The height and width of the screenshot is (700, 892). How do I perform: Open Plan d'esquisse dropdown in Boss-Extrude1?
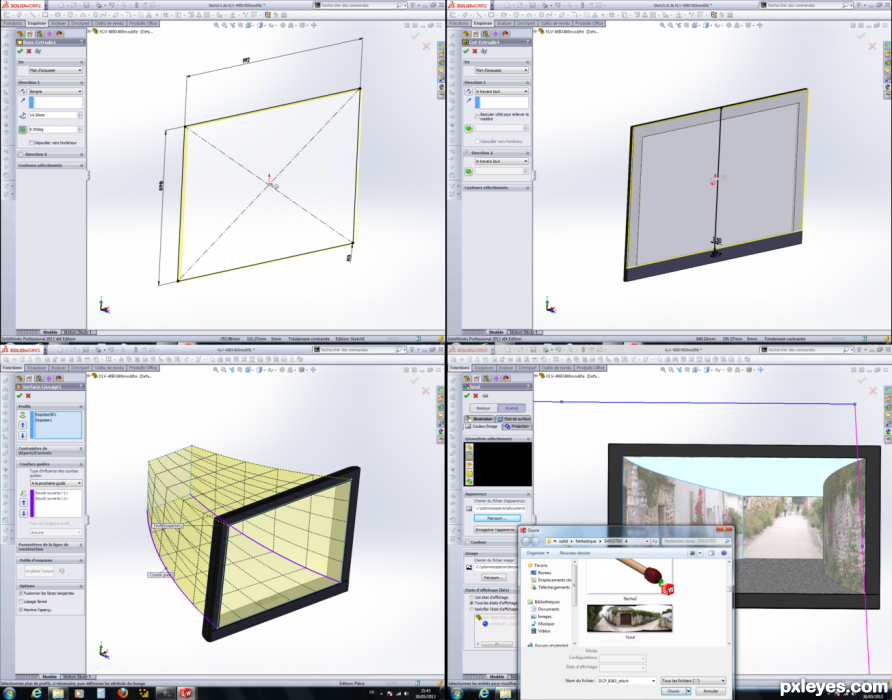click(56, 70)
